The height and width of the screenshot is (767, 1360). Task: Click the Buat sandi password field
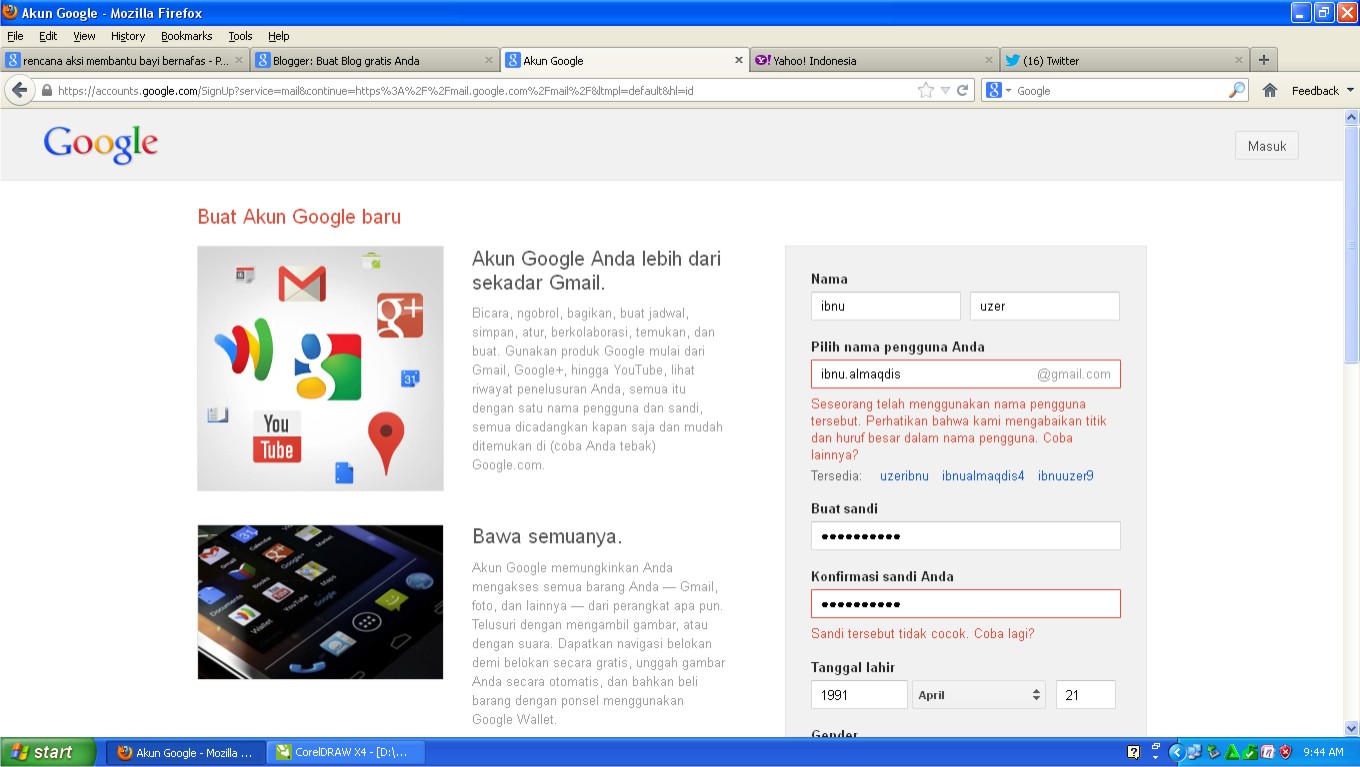pyautogui.click(x=966, y=536)
